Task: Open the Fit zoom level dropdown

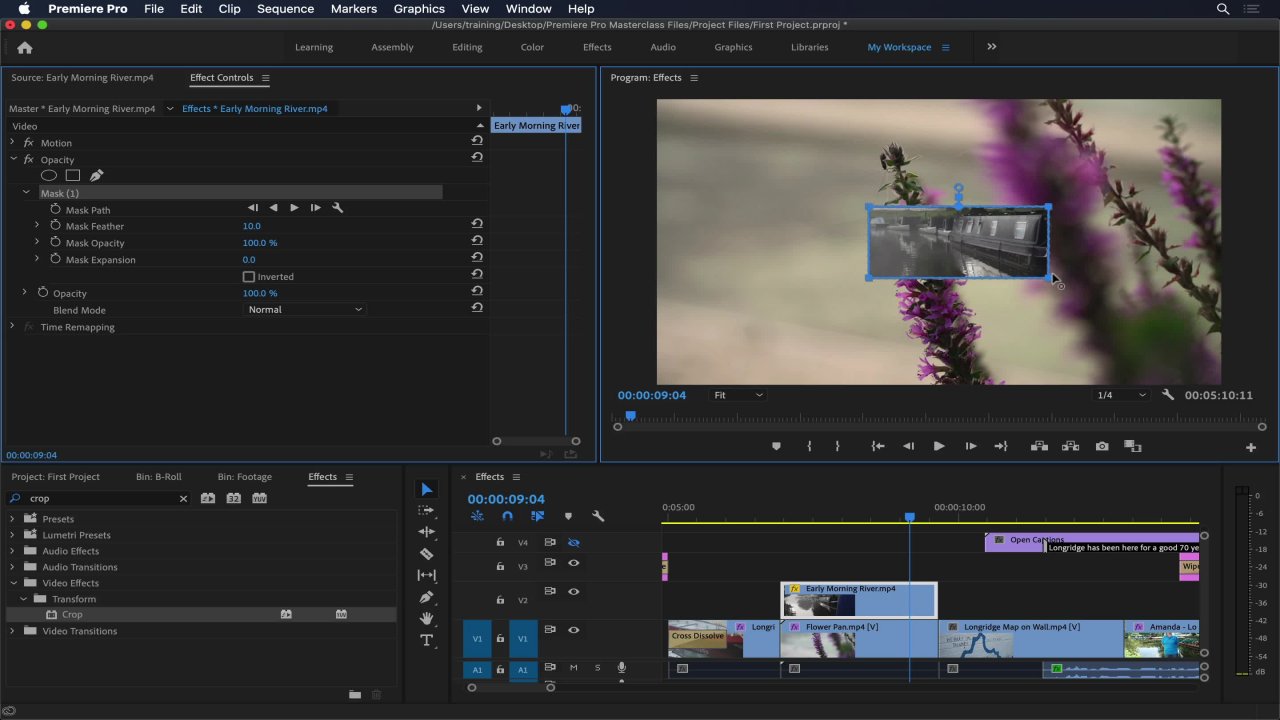Action: pos(738,395)
